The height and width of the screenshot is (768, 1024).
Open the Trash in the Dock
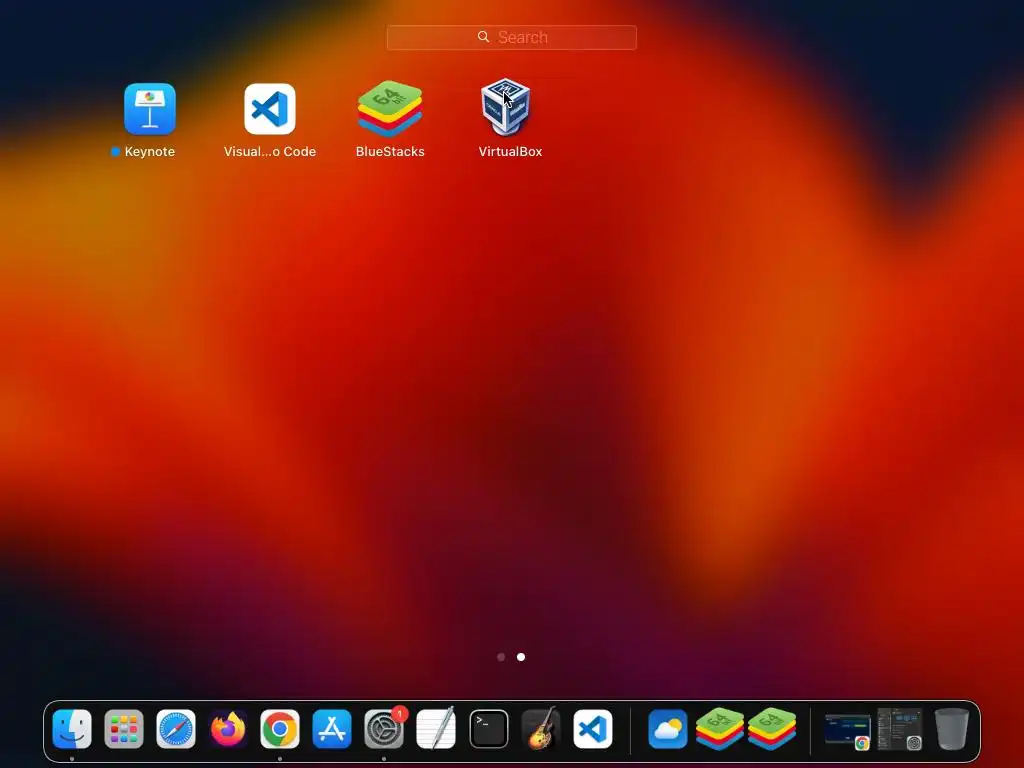click(x=952, y=729)
